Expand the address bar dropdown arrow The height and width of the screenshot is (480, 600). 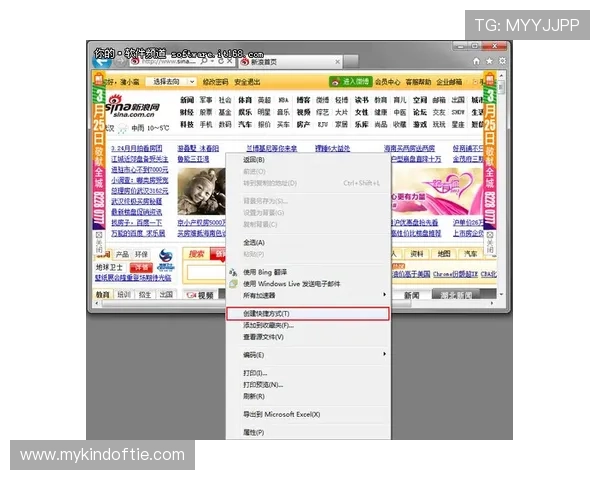tap(213, 61)
